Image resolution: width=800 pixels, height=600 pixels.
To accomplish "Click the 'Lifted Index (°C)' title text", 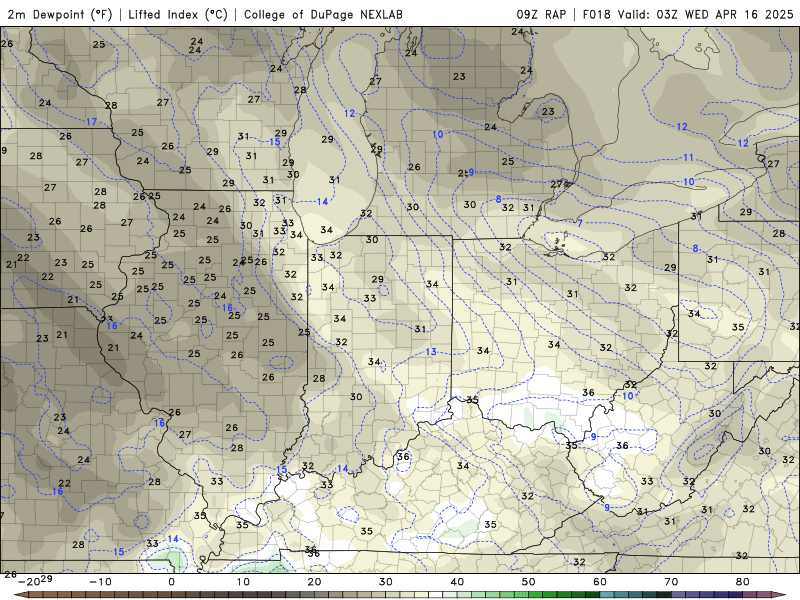I will (178, 14).
